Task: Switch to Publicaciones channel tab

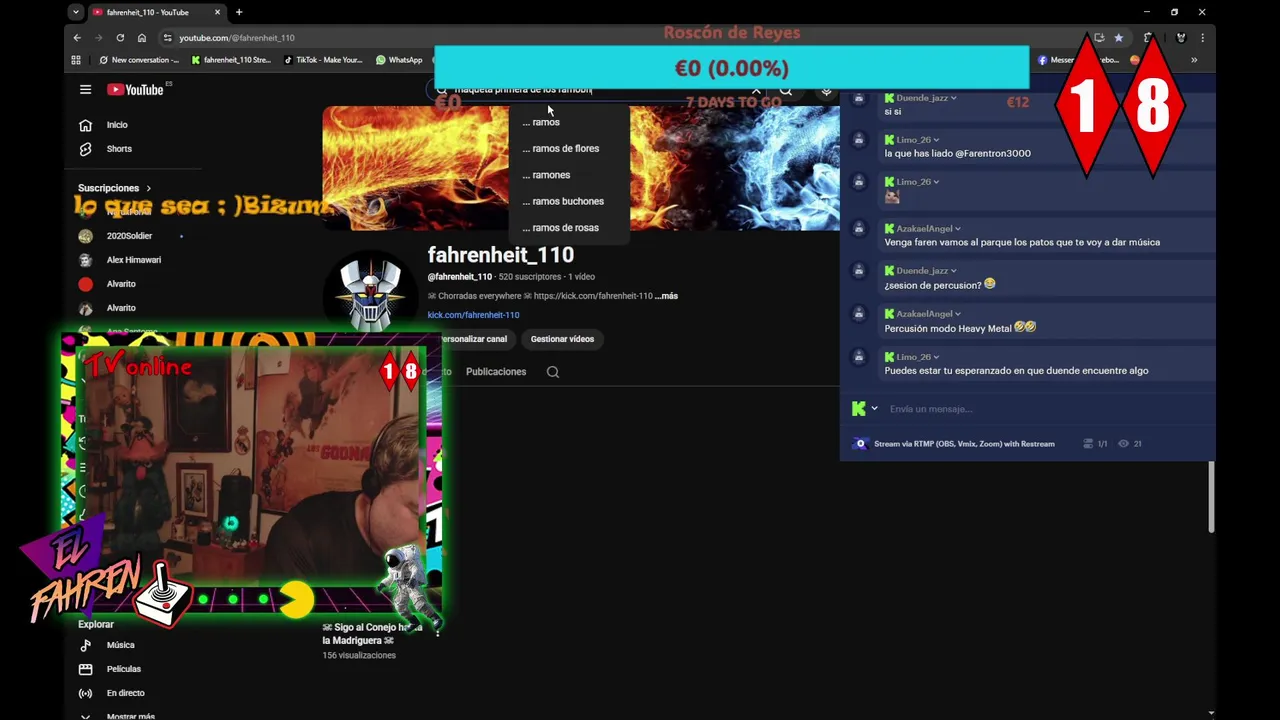Action: pyautogui.click(x=496, y=372)
